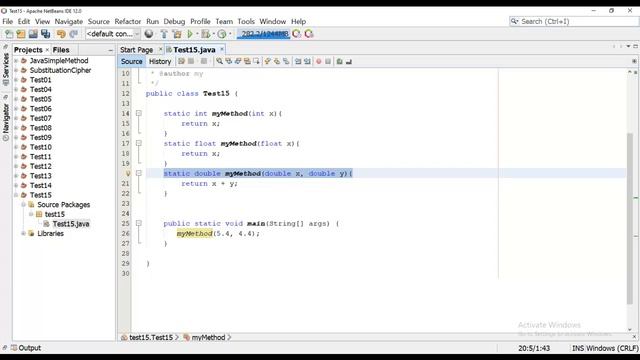Click the Clean and Build Project icon

coord(177,34)
